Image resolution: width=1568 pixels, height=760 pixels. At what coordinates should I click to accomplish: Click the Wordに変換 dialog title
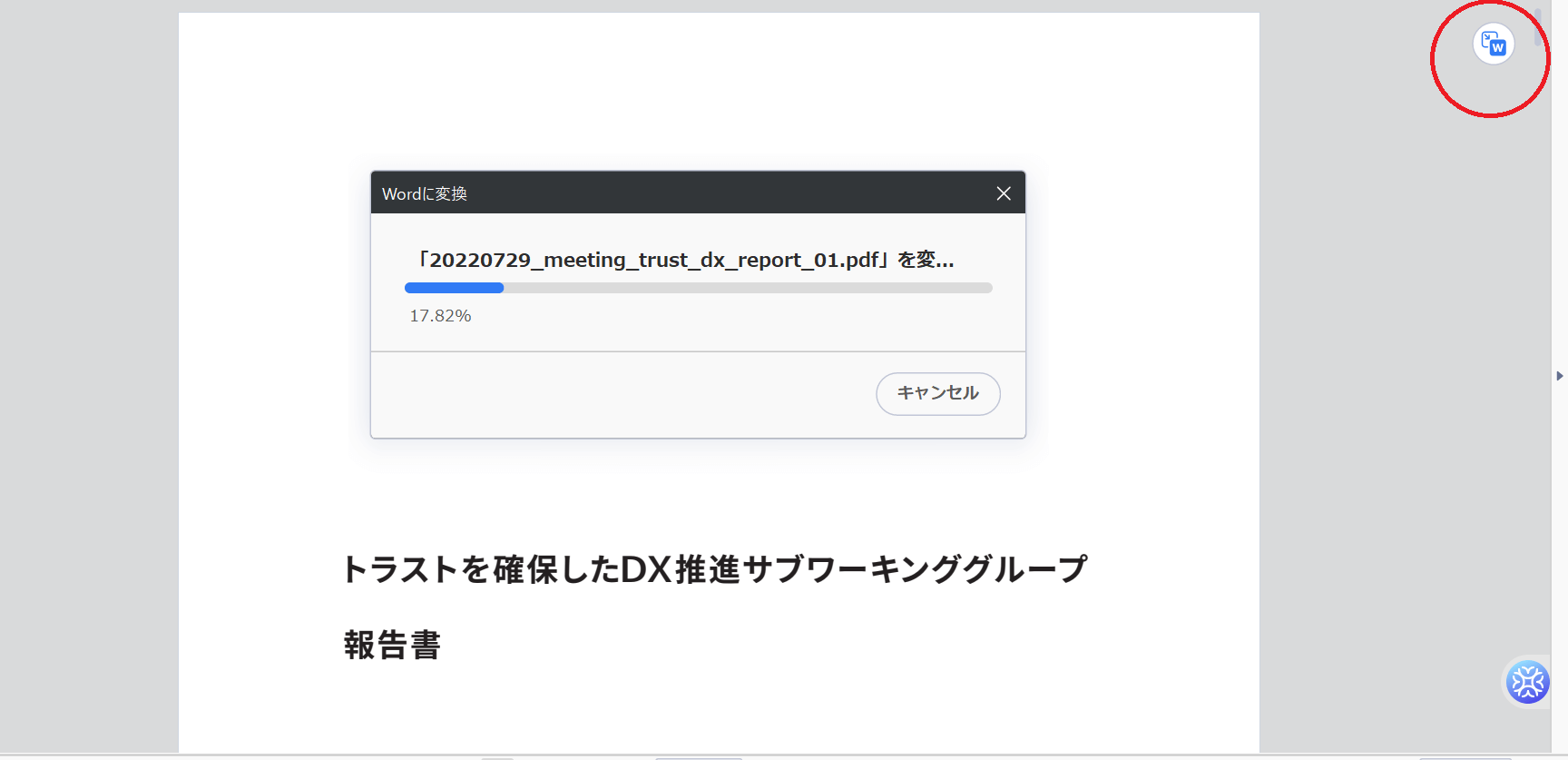(x=425, y=193)
